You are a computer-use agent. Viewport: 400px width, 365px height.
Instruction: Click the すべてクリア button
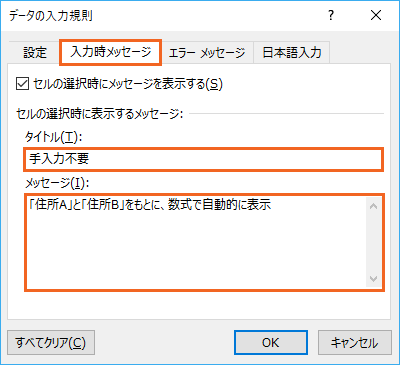click(x=51, y=343)
